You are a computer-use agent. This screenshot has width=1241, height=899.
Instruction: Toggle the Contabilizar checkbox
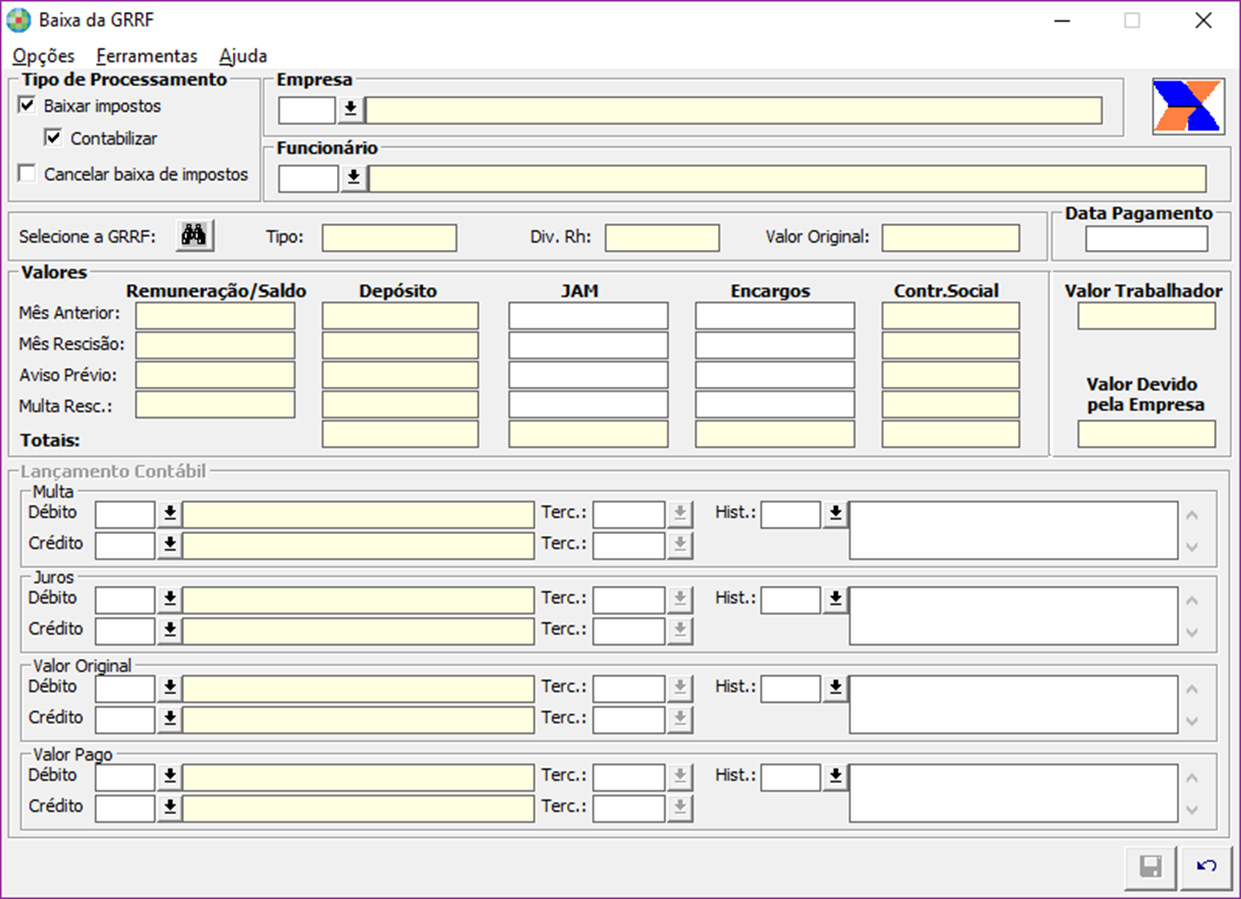pos(54,138)
